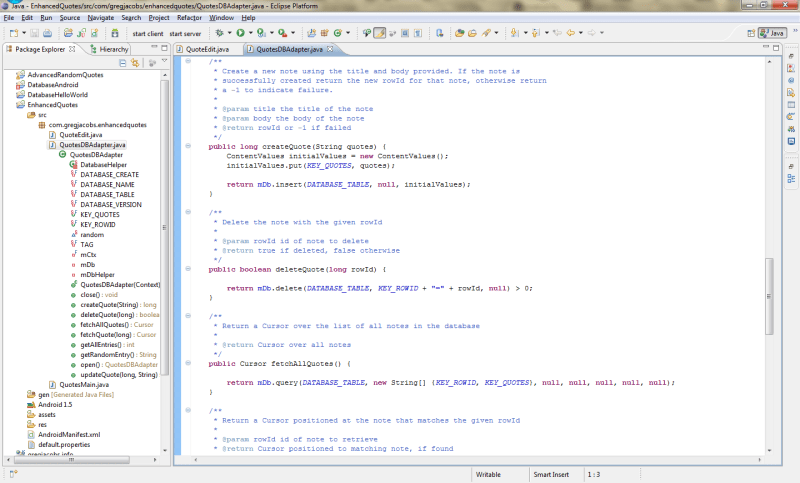Click the Save disk icon
800x483 pixels.
pyautogui.click(x=34, y=33)
